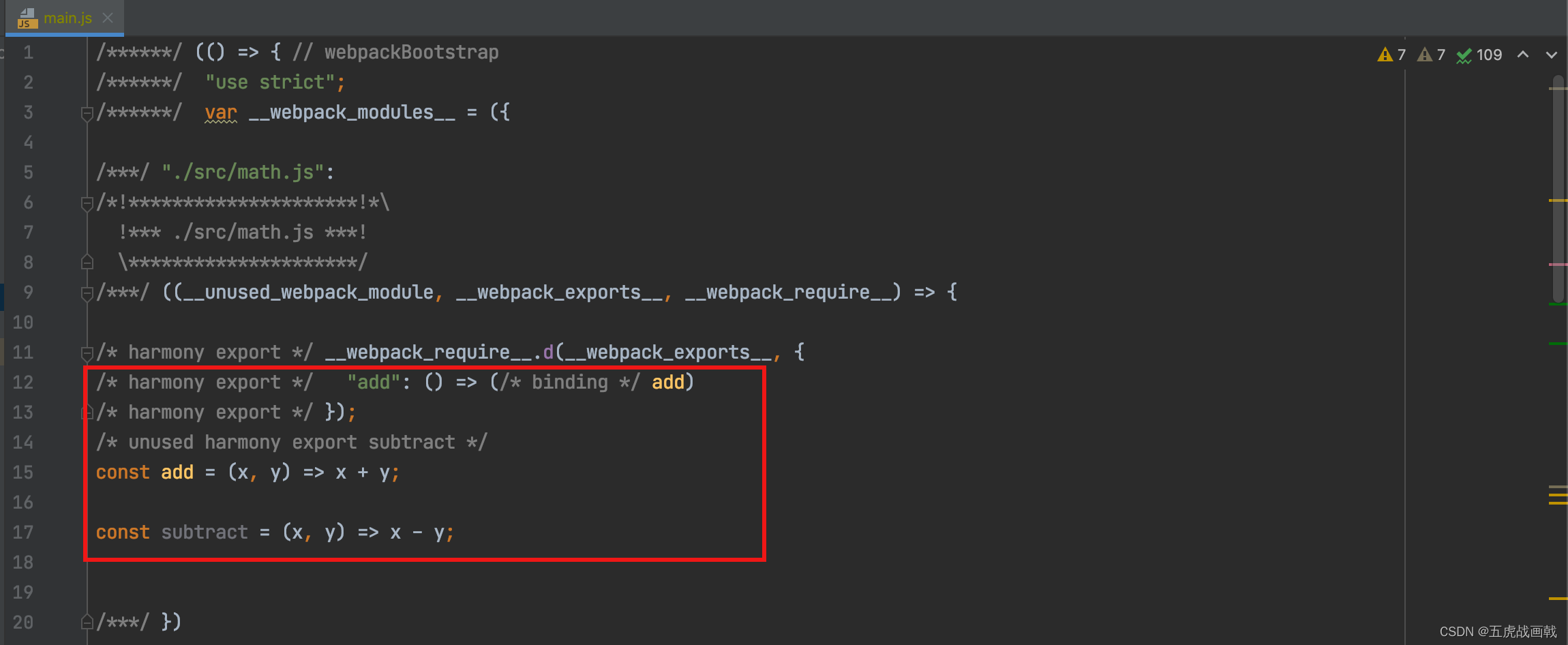This screenshot has width=1568, height=645.
Task: Go to previous highlighted error arrow
Action: pyautogui.click(x=1522, y=55)
